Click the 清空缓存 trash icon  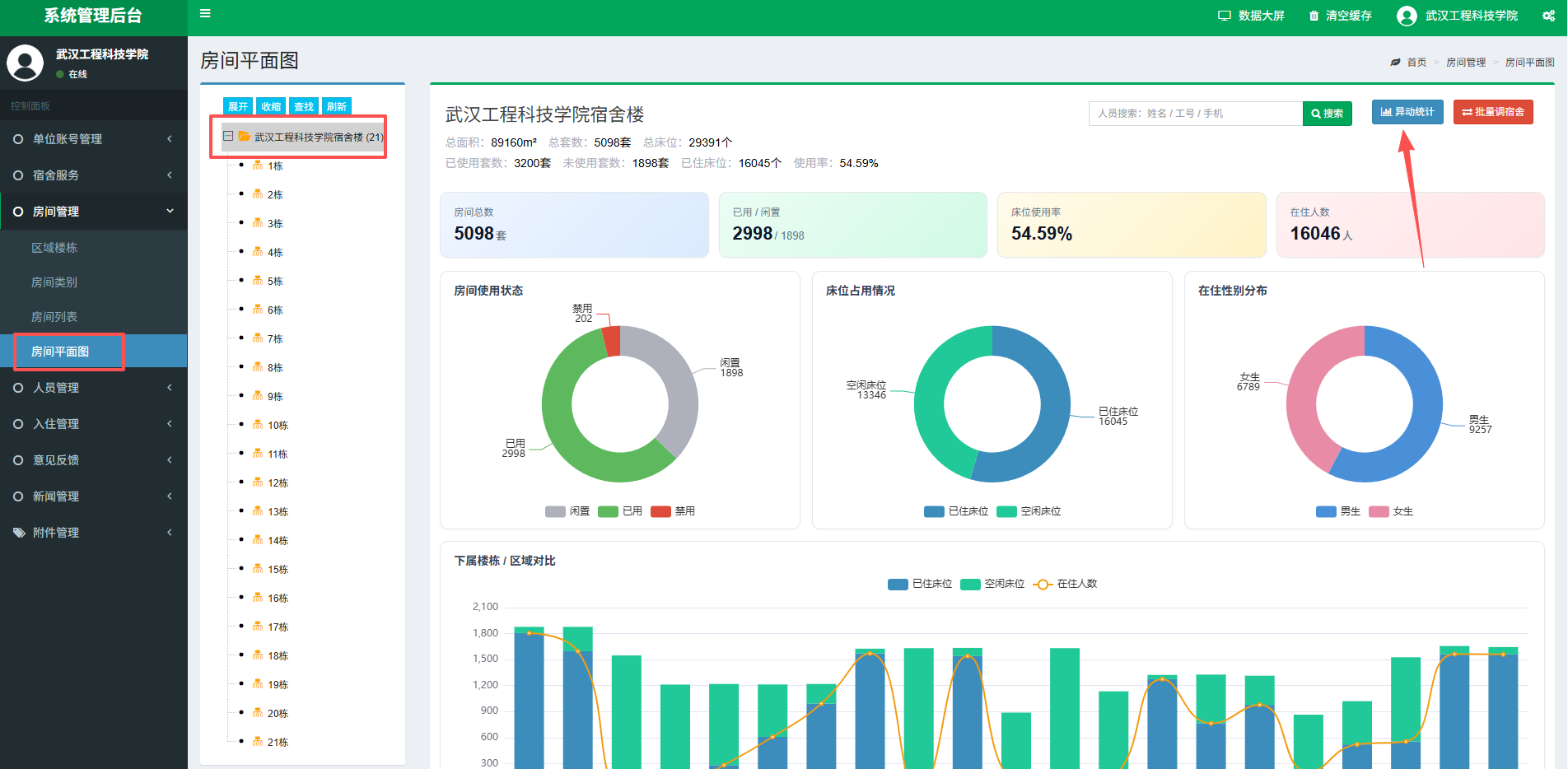click(x=1314, y=16)
